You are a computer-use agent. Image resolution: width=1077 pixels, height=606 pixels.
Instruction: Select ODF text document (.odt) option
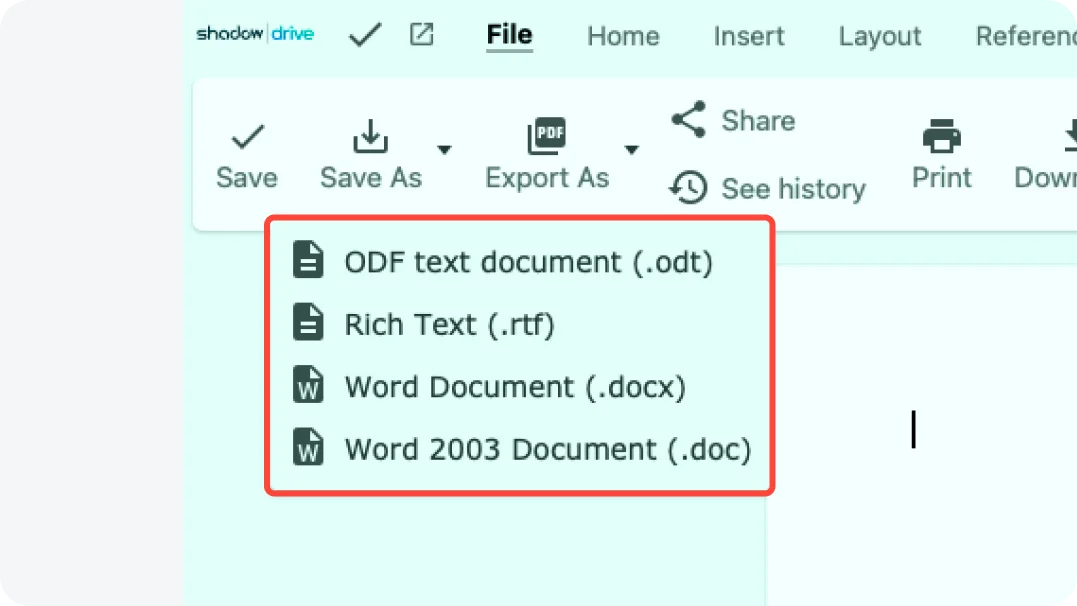[x=527, y=262]
